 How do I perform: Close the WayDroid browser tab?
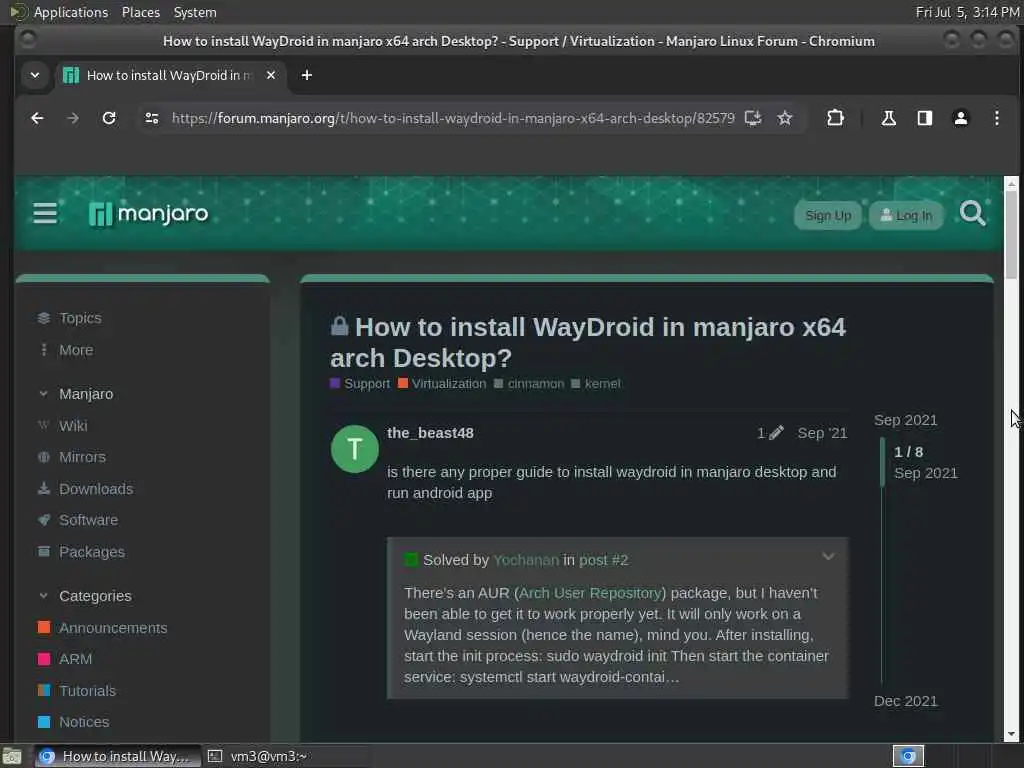point(271,75)
